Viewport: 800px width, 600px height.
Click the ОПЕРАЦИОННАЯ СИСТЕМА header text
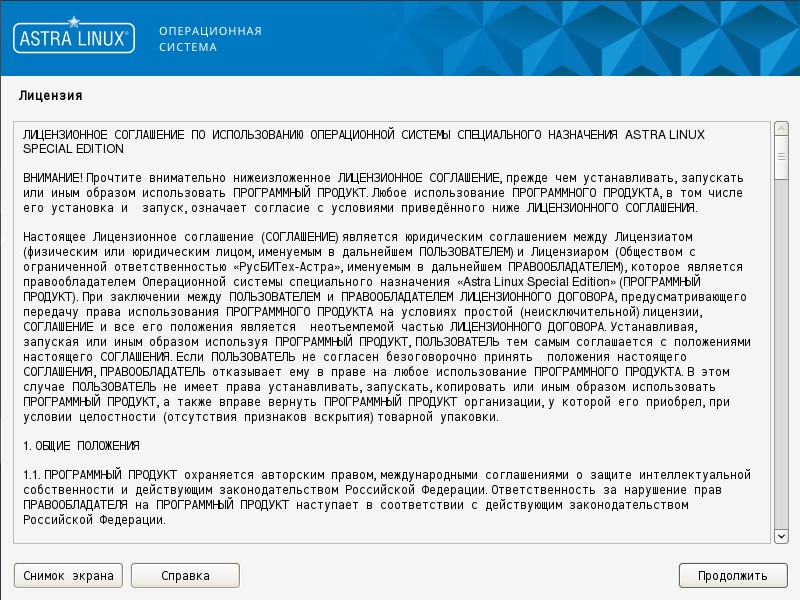point(210,39)
